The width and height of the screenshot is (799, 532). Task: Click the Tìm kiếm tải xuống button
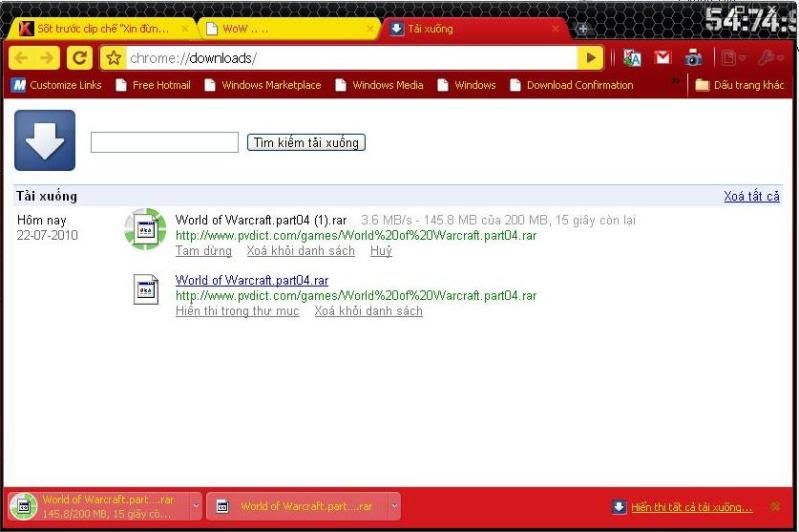(306, 143)
